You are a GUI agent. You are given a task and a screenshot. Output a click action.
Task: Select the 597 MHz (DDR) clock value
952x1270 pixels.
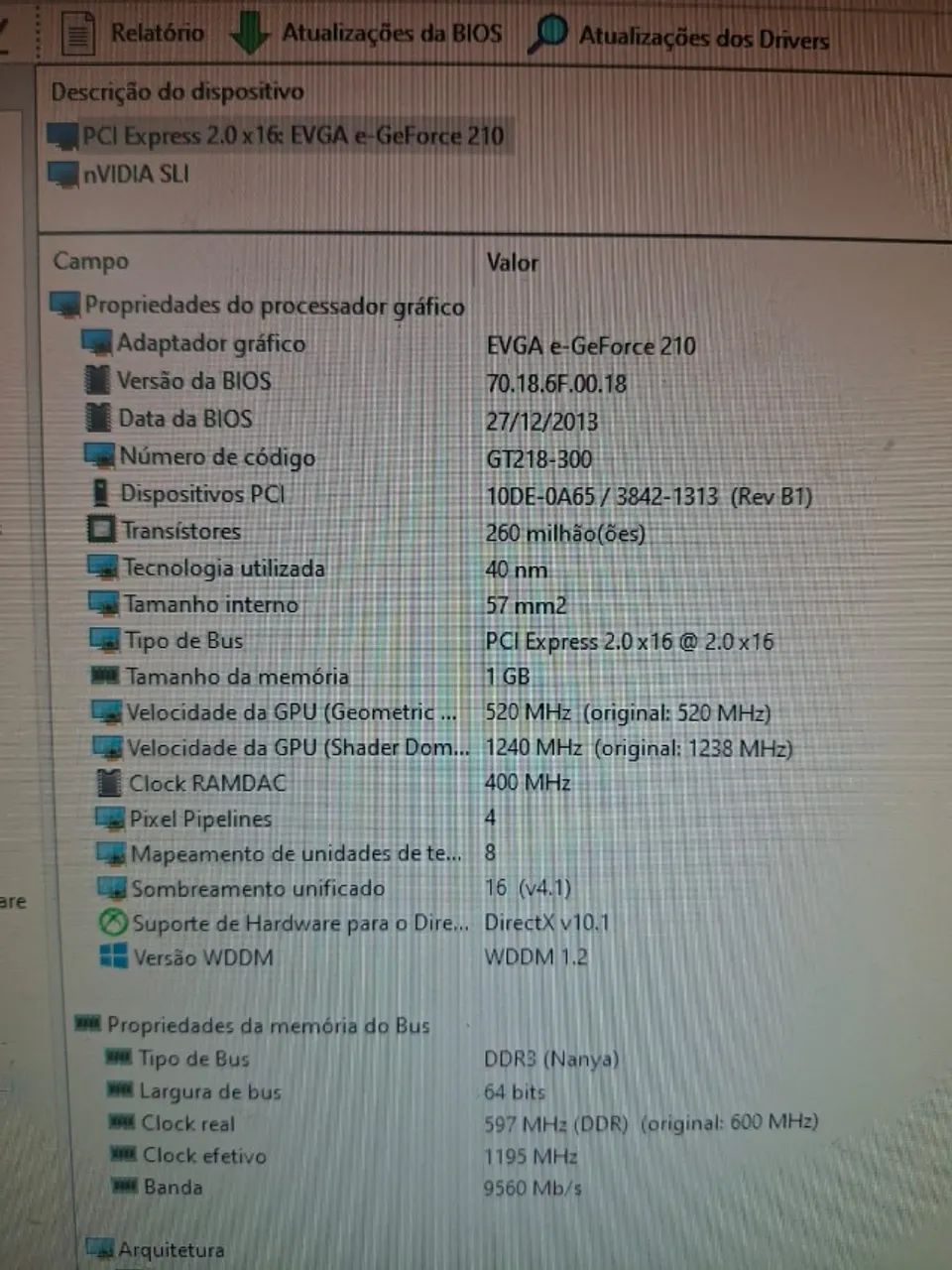[x=651, y=1123]
